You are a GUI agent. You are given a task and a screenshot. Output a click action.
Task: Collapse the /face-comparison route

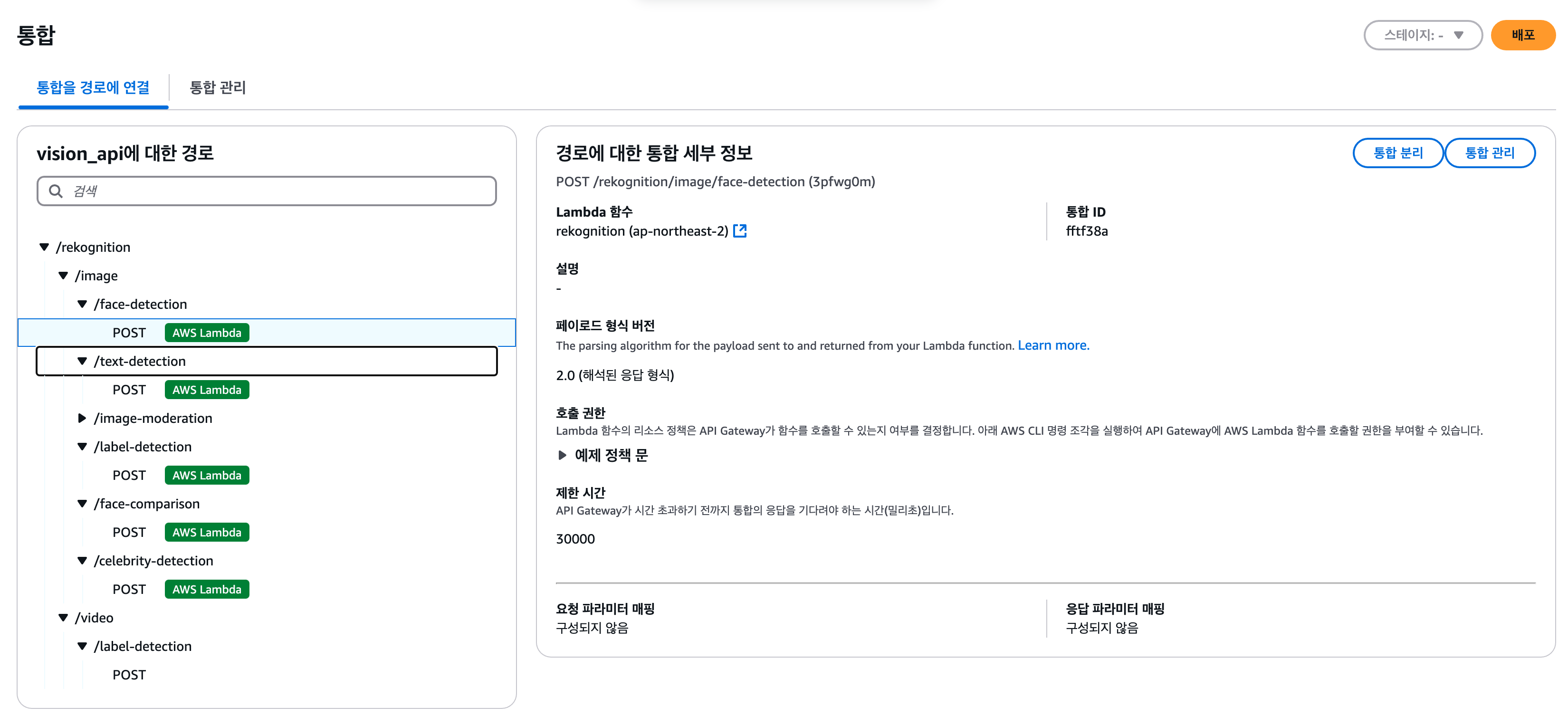tap(82, 504)
